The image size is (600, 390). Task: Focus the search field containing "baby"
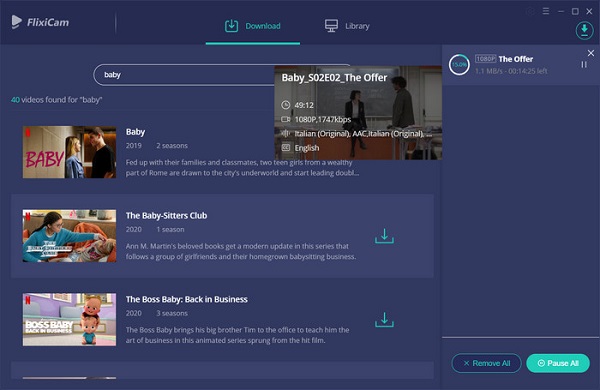coord(184,75)
